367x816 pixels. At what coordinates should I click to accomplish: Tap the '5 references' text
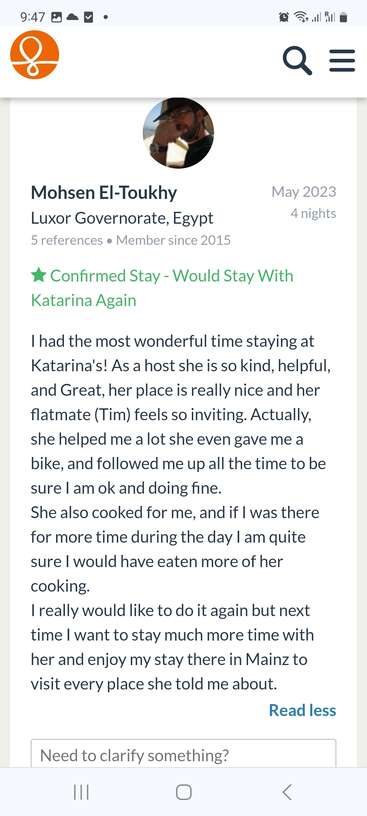click(67, 240)
